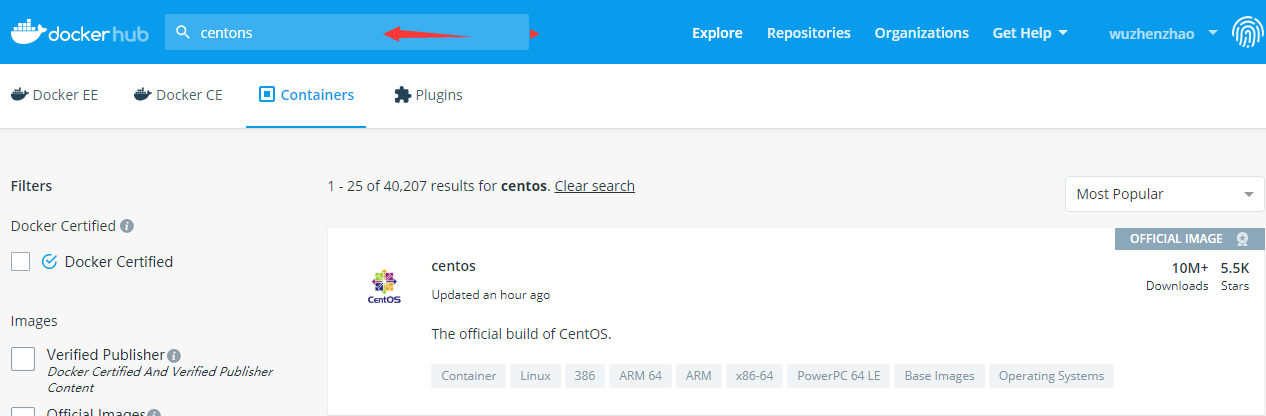This screenshot has width=1266, height=416.
Task: Click the Base Images tag
Action: point(940,376)
